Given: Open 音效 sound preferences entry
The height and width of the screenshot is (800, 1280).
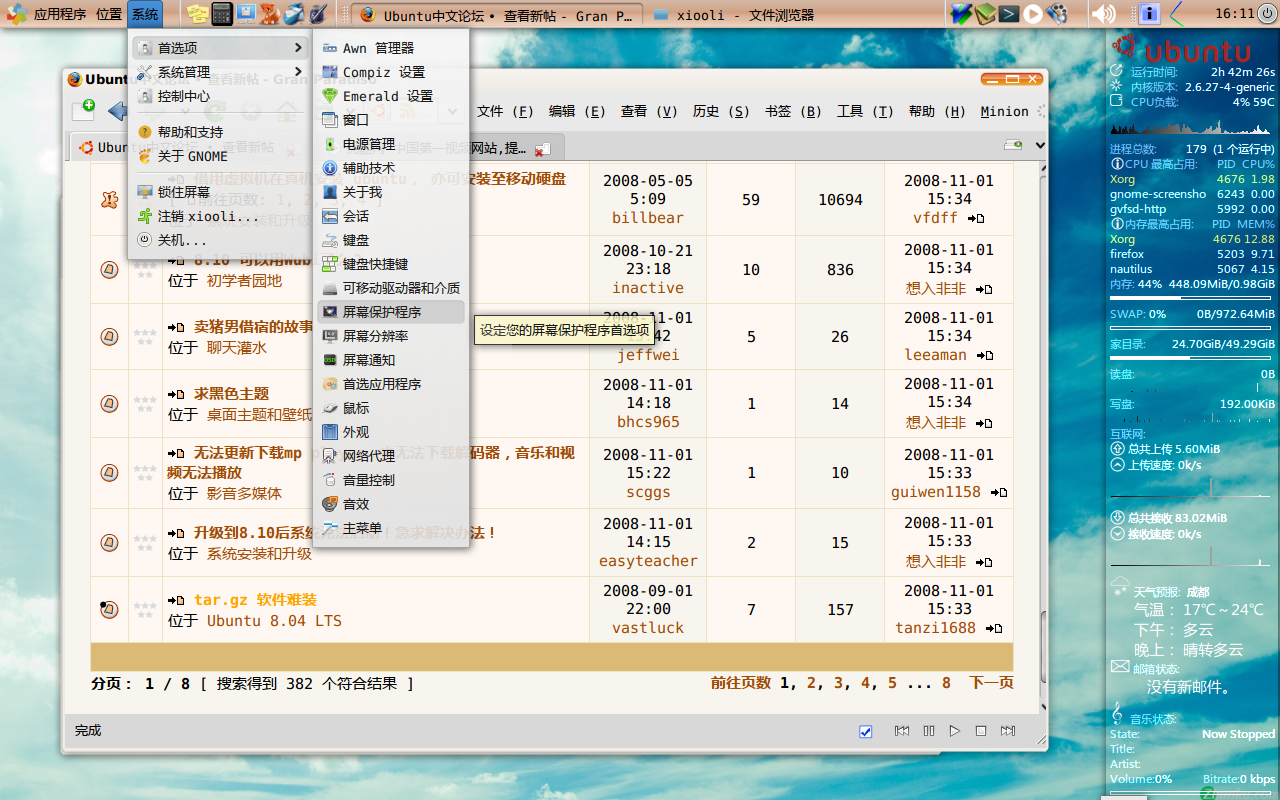Looking at the screenshot, I should 391,504.
